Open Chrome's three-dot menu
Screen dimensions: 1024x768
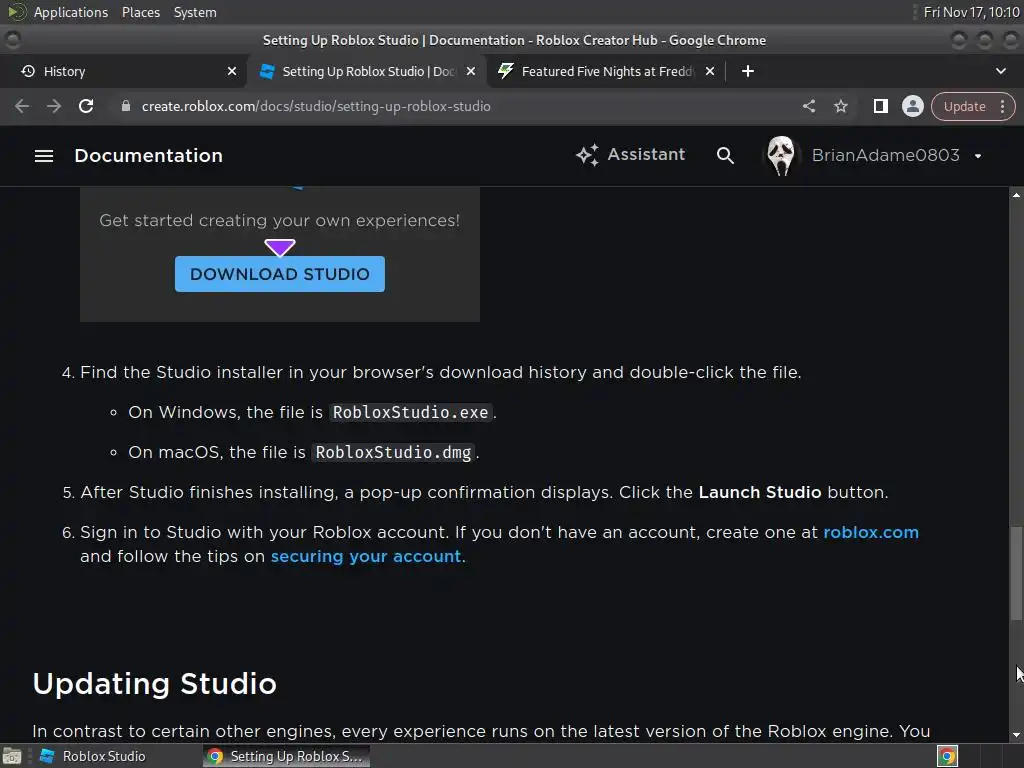click(x=1002, y=106)
